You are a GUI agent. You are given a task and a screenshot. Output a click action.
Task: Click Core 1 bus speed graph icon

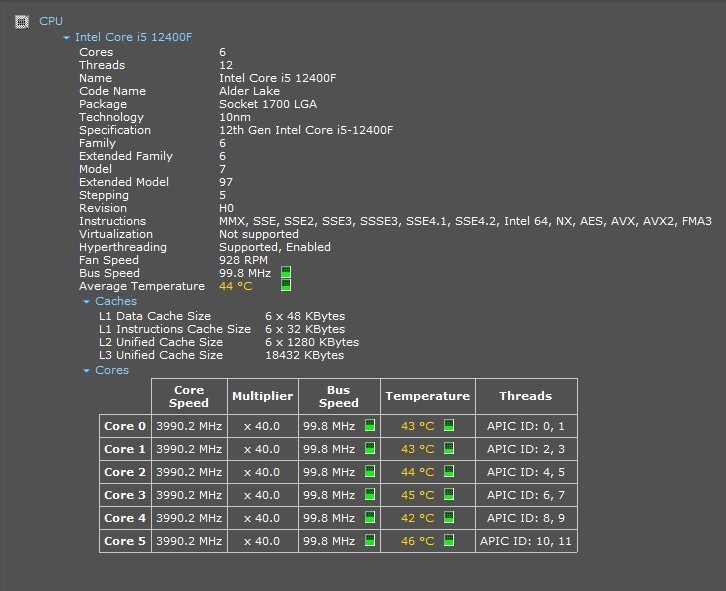tap(370, 448)
